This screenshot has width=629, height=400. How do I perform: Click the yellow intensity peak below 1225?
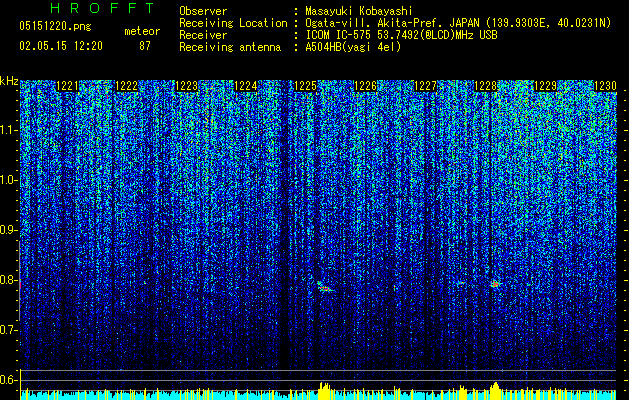click(325, 391)
